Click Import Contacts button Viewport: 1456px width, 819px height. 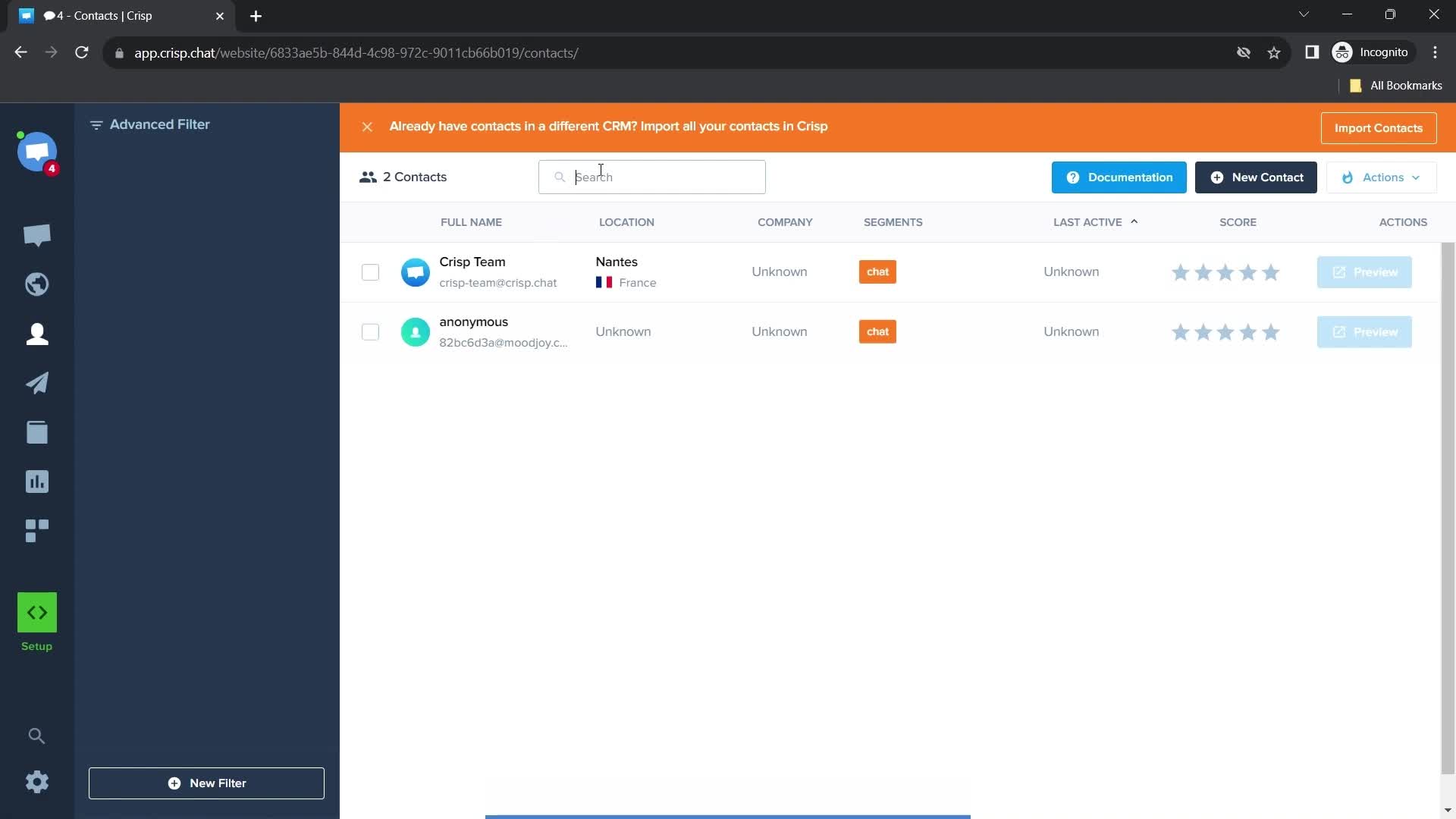click(1379, 127)
